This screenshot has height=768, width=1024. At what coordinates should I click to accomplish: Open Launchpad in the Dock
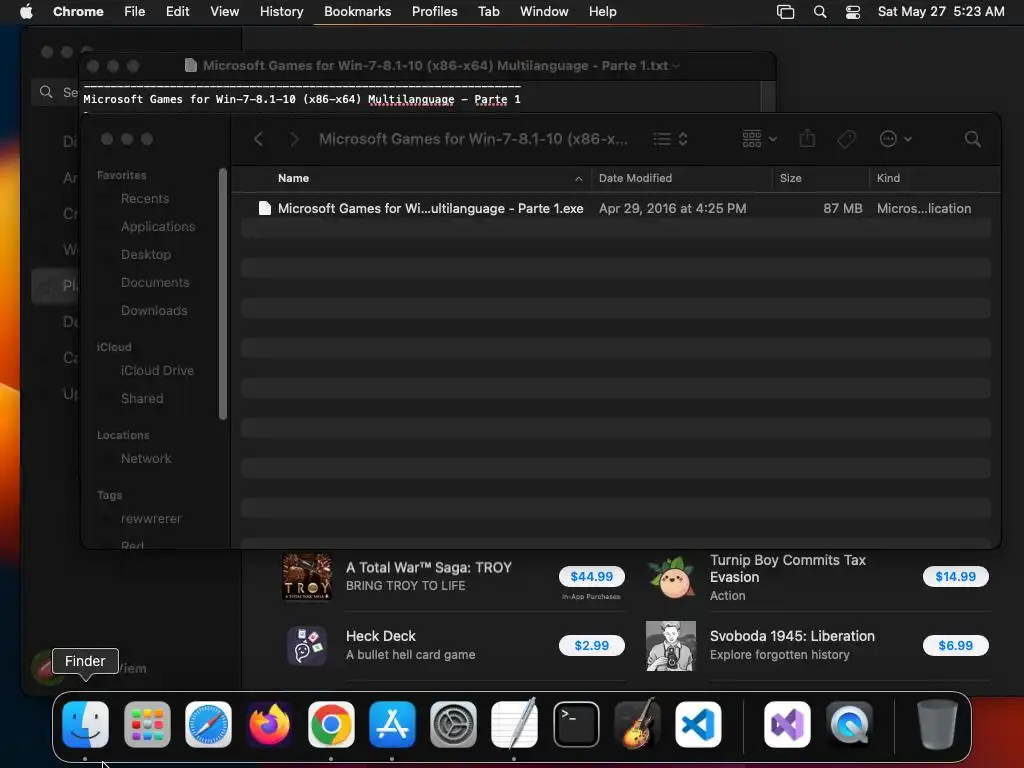tap(147, 724)
